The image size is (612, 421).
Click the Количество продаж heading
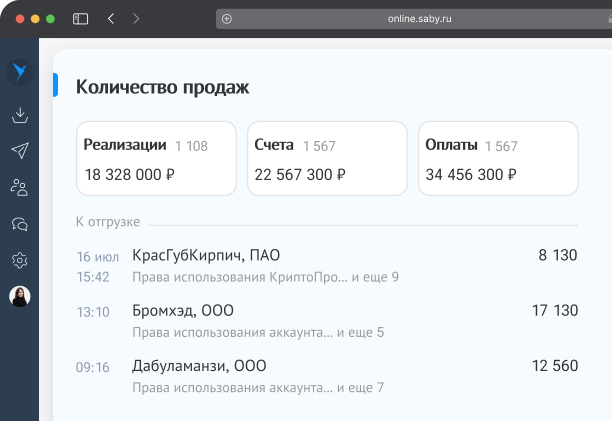tap(162, 87)
